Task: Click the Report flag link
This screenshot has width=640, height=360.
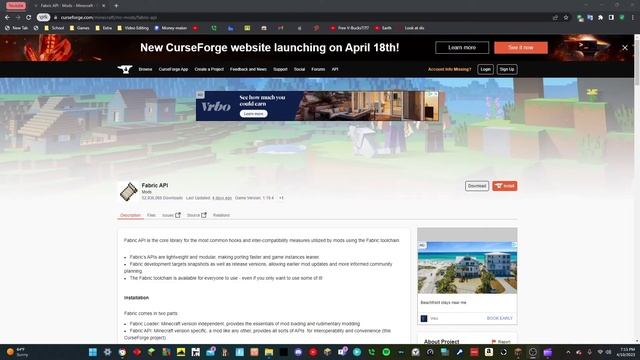Action: [x=501, y=342]
